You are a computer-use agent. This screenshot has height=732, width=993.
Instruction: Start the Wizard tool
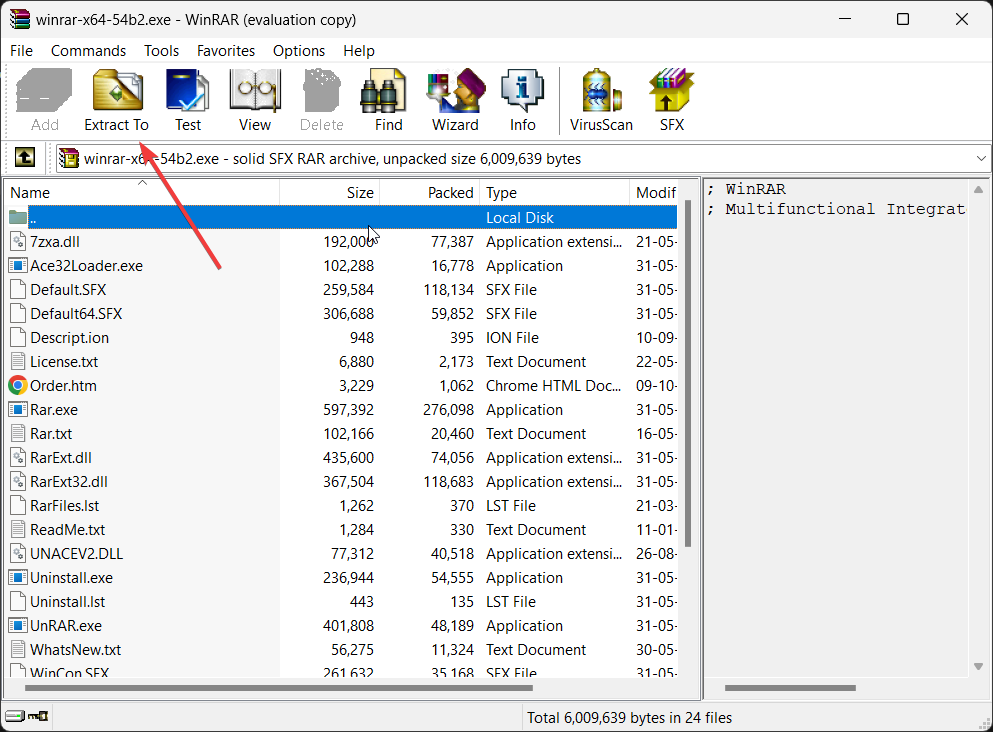(455, 91)
